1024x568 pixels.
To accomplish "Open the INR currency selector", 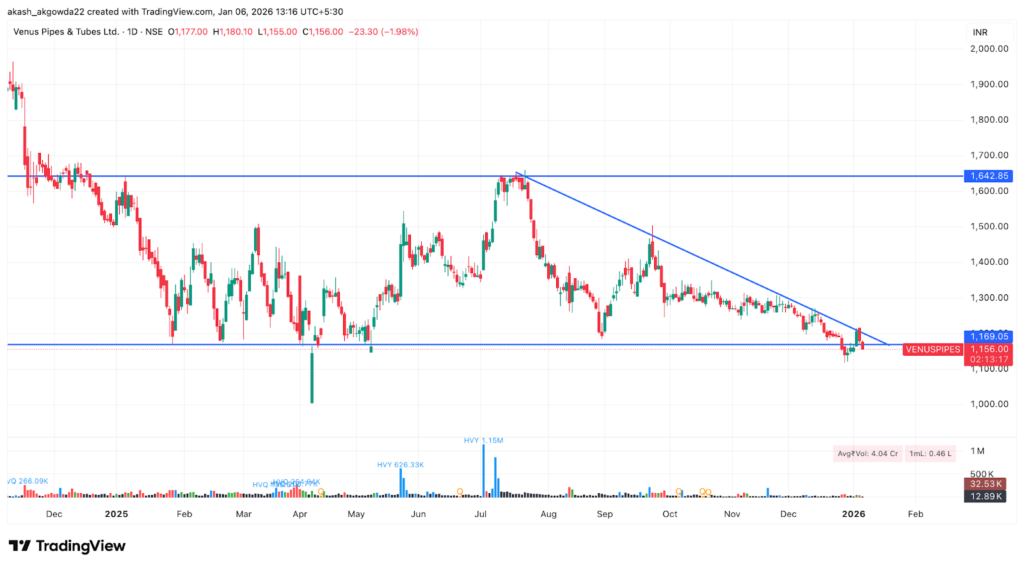I will coord(980,33).
